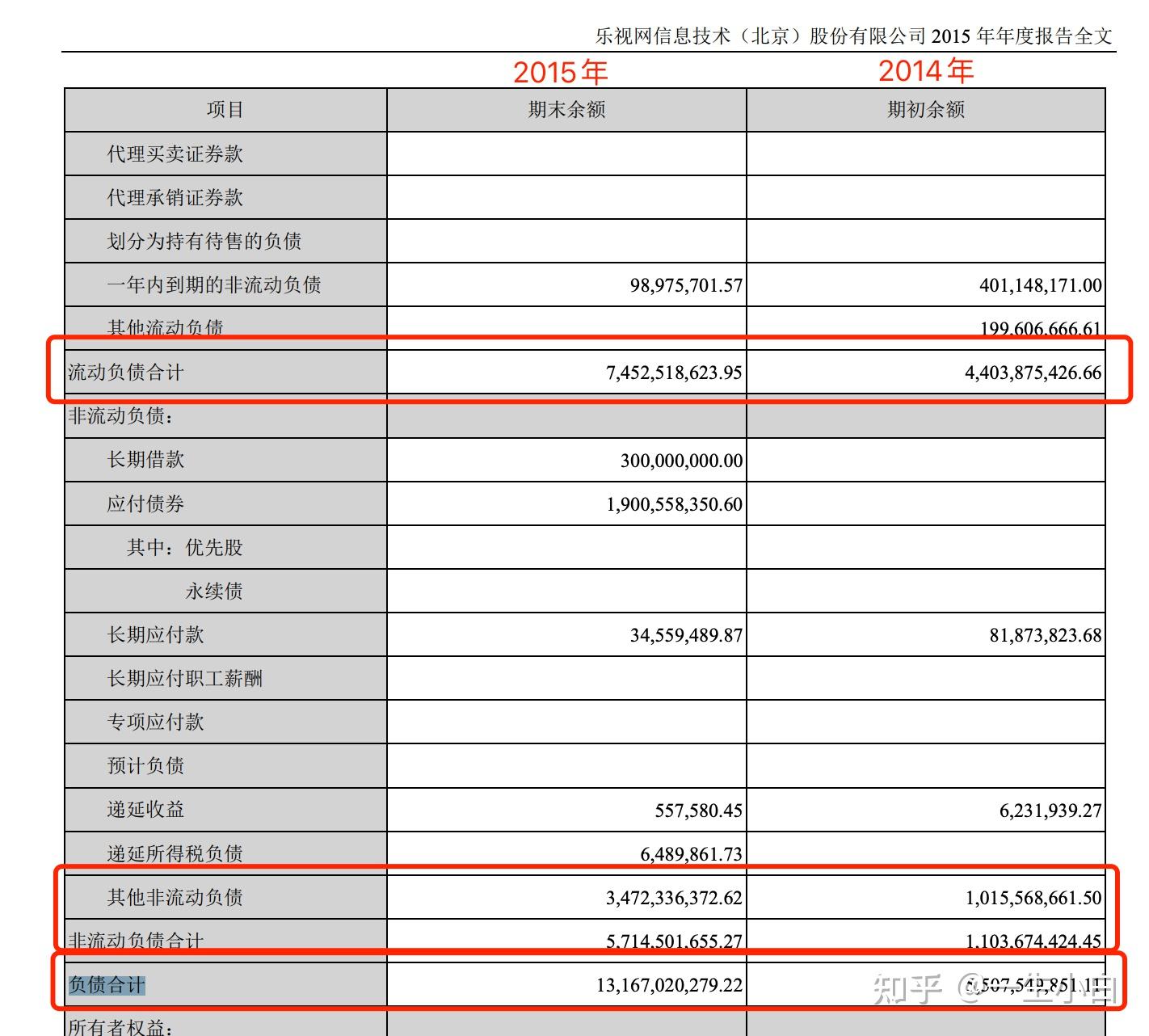Click the value 199,606,666.61
1149x1036 pixels.
point(1041,329)
